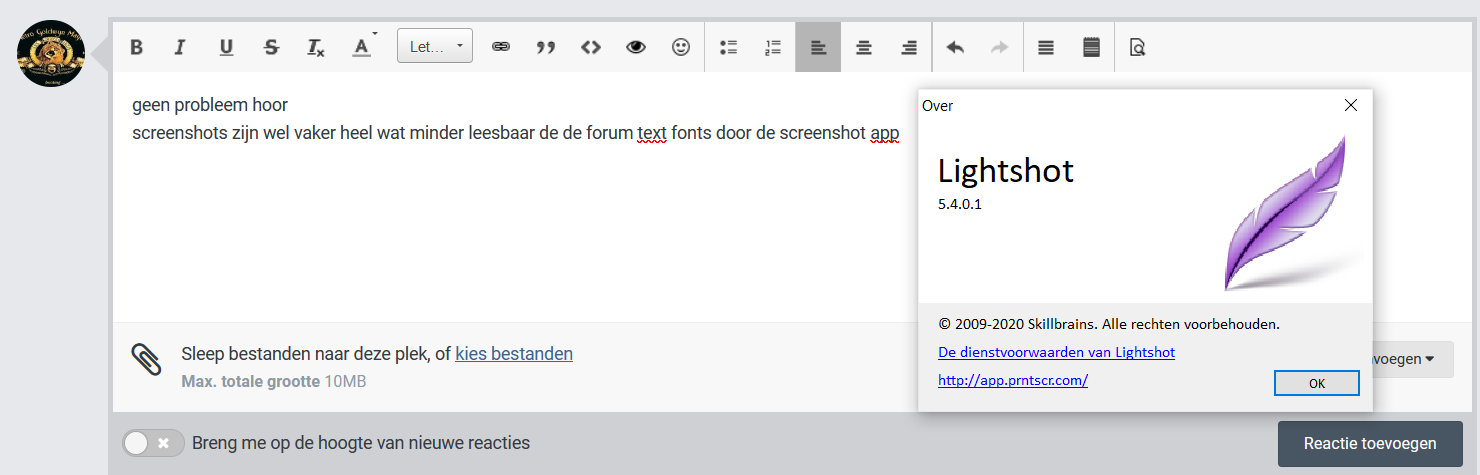
Task: Toggle italic formatting
Action: pos(180,47)
